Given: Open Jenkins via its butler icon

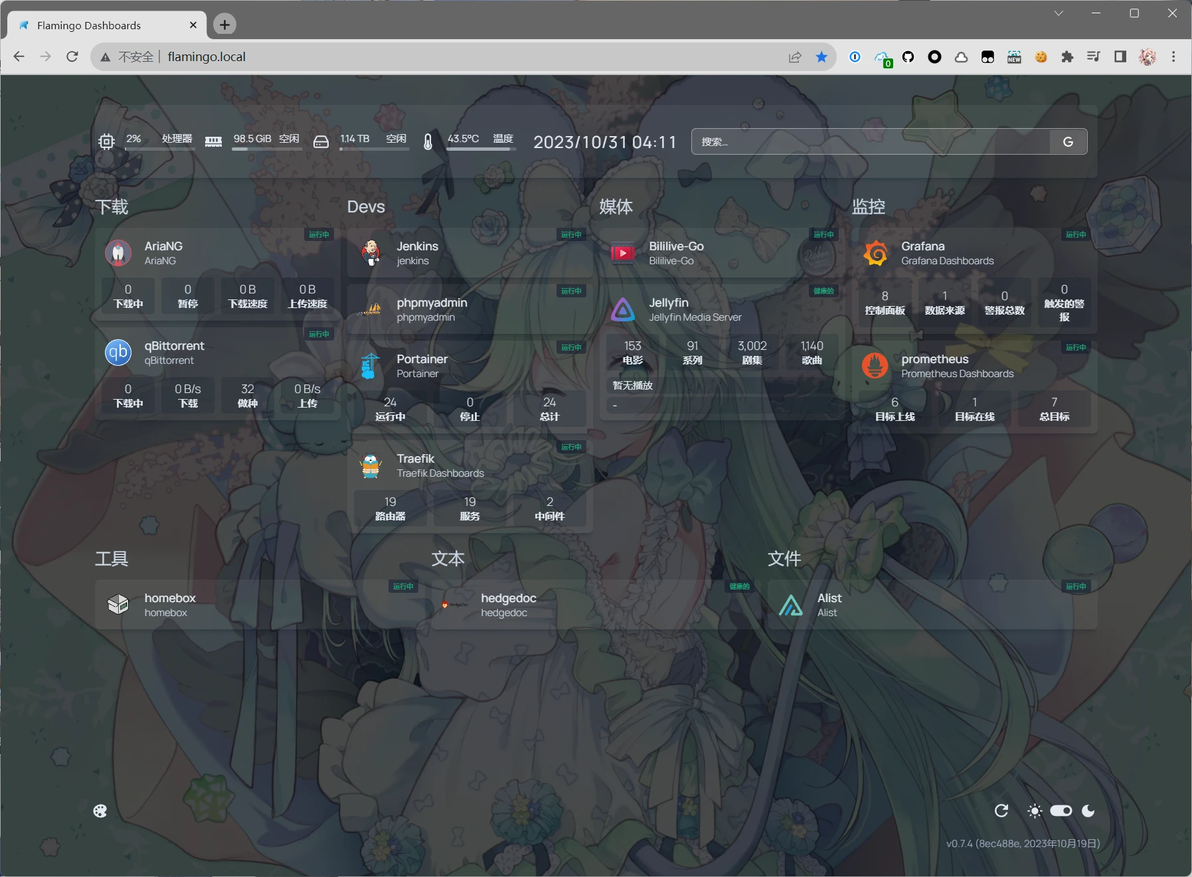Looking at the screenshot, I should tap(370, 252).
